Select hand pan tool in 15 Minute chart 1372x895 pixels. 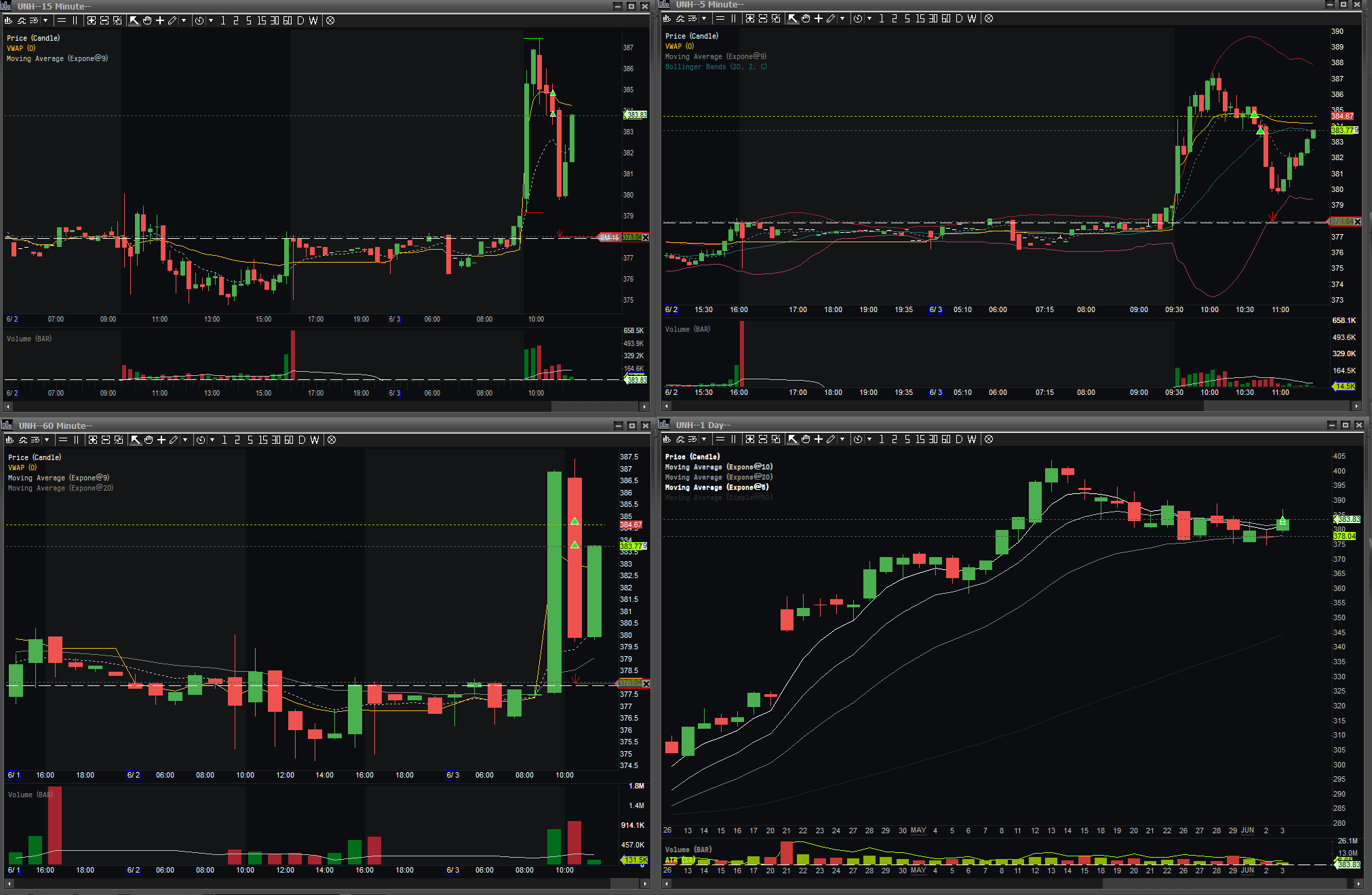click(x=147, y=20)
